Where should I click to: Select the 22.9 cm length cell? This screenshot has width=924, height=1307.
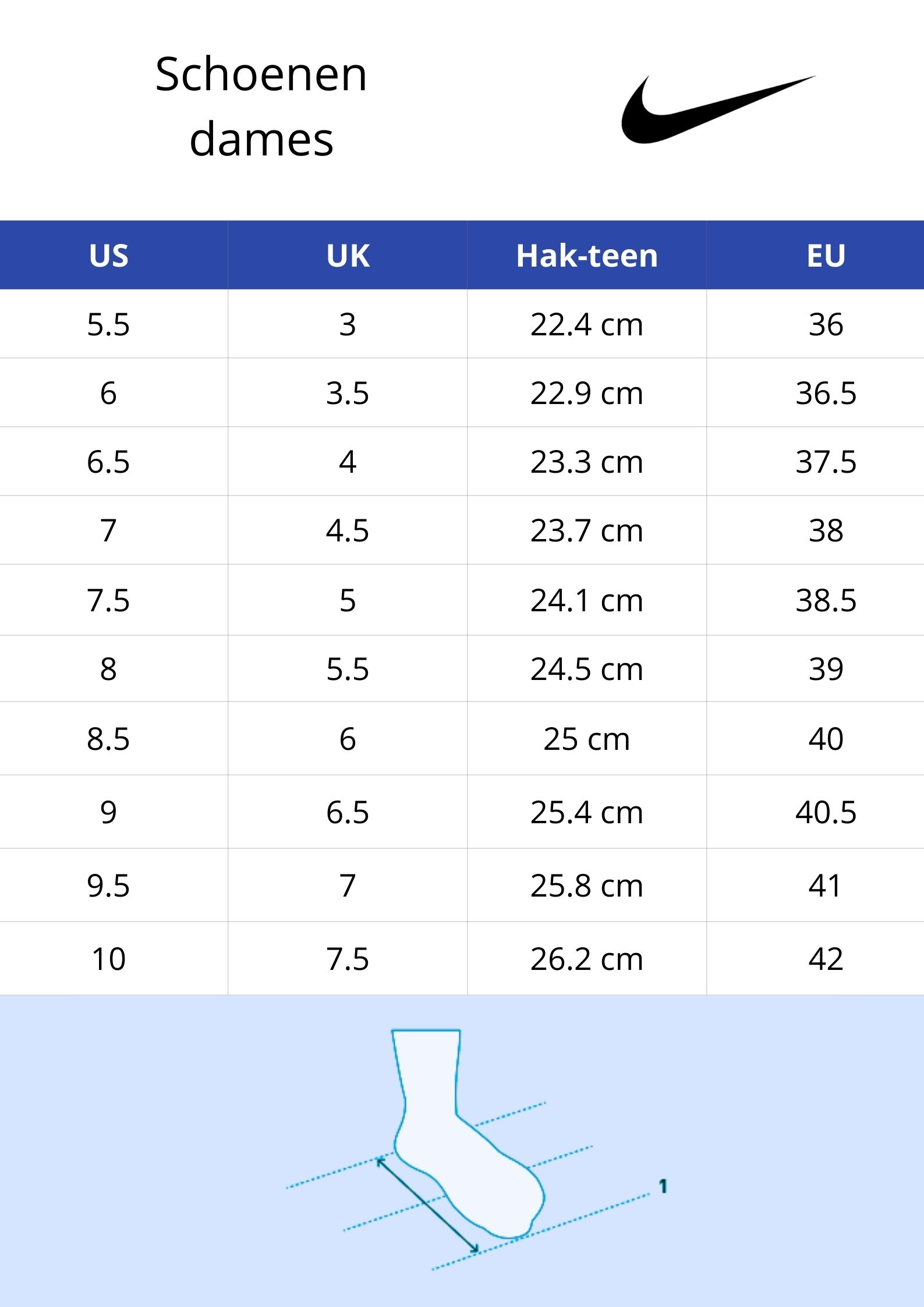[x=587, y=393]
